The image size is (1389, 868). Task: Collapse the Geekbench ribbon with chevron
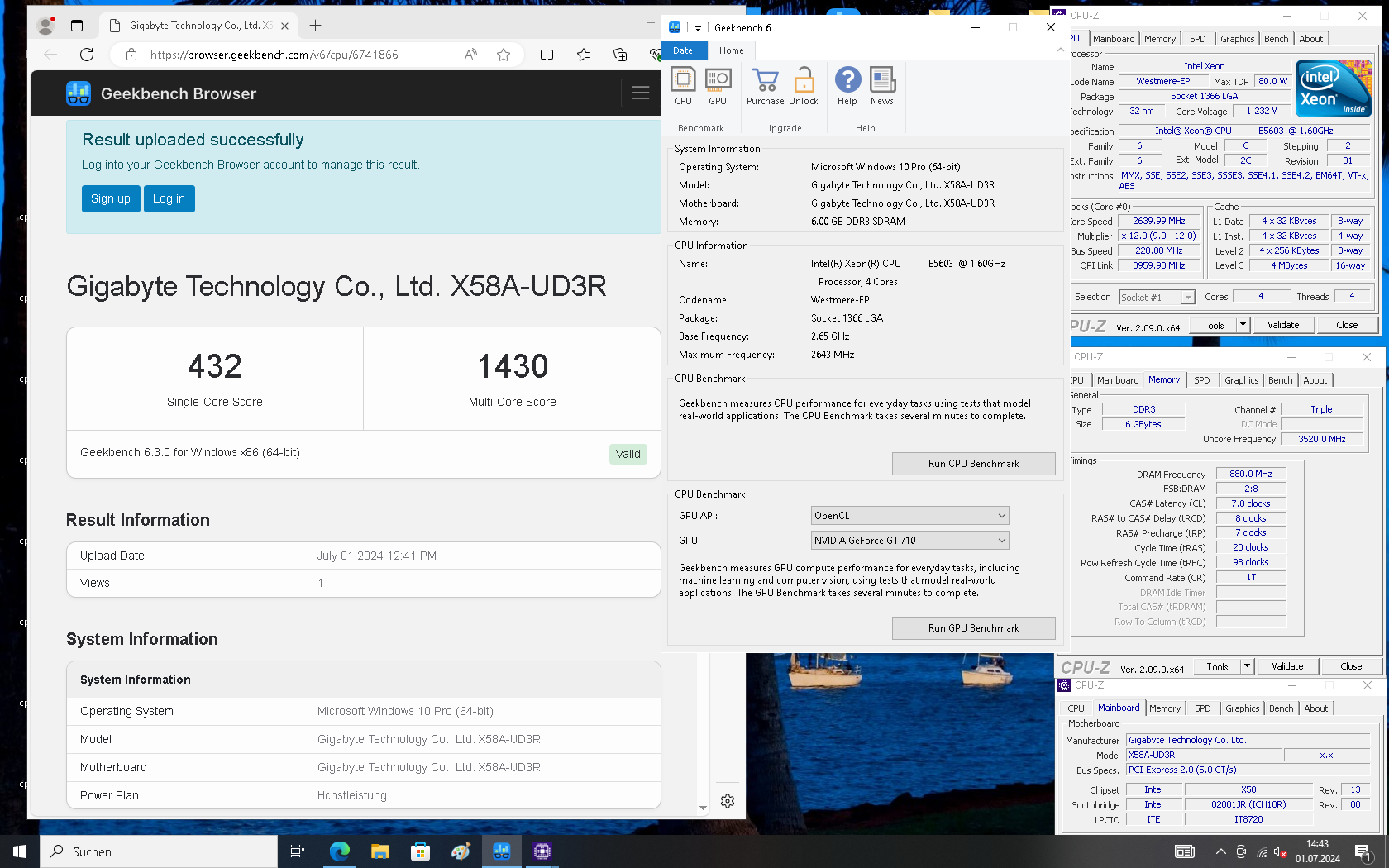tap(1061, 50)
